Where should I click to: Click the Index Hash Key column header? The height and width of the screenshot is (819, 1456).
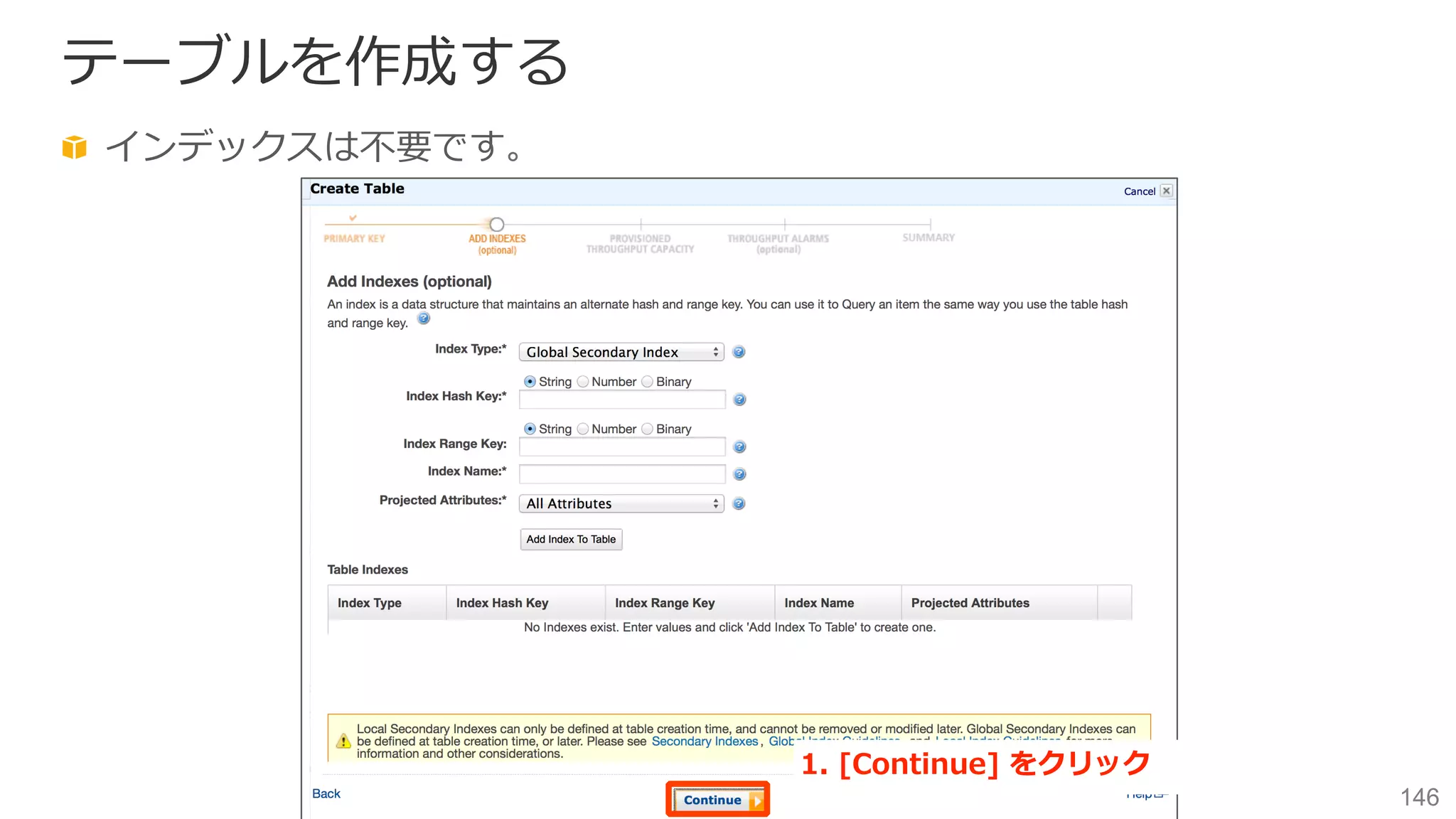tap(525, 603)
